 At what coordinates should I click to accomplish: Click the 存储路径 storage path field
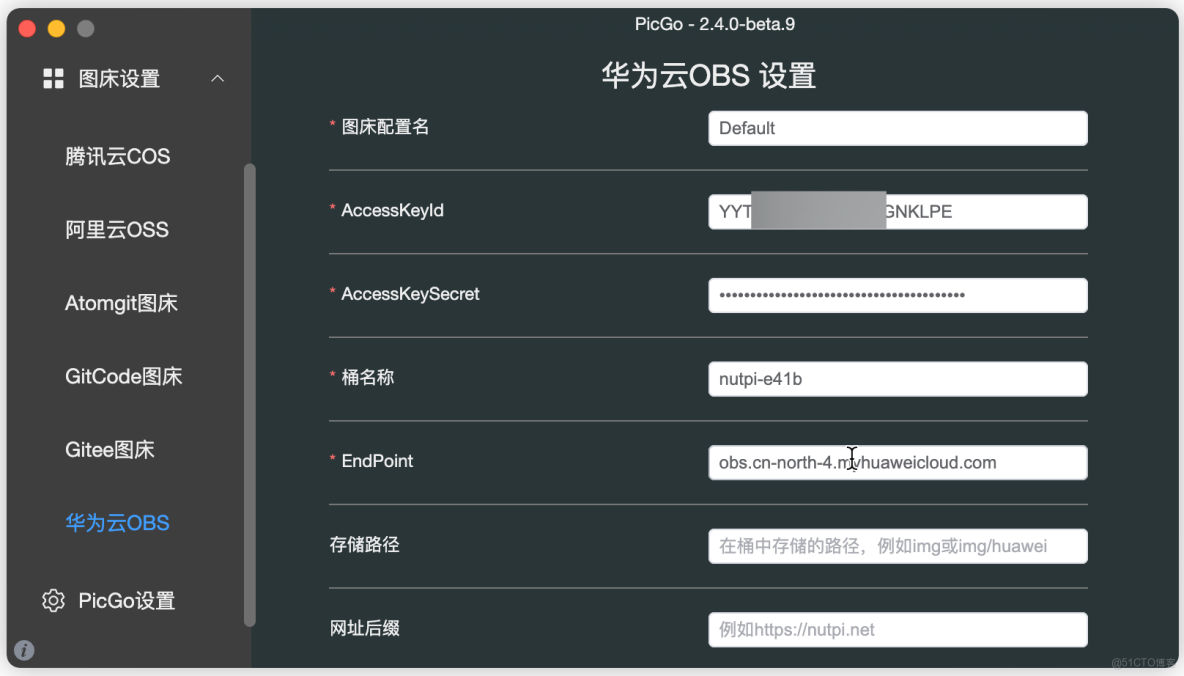pyautogui.click(x=897, y=545)
